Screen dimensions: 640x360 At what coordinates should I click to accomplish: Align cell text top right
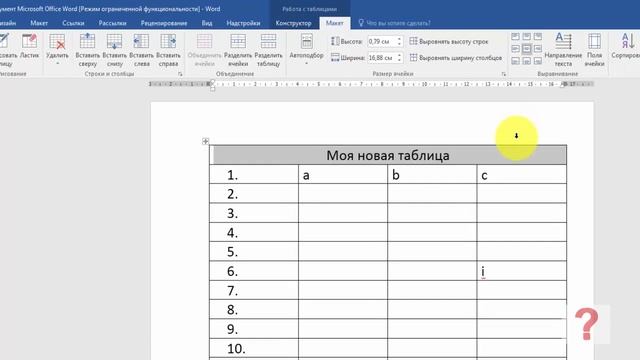pyautogui.click(x=538, y=37)
